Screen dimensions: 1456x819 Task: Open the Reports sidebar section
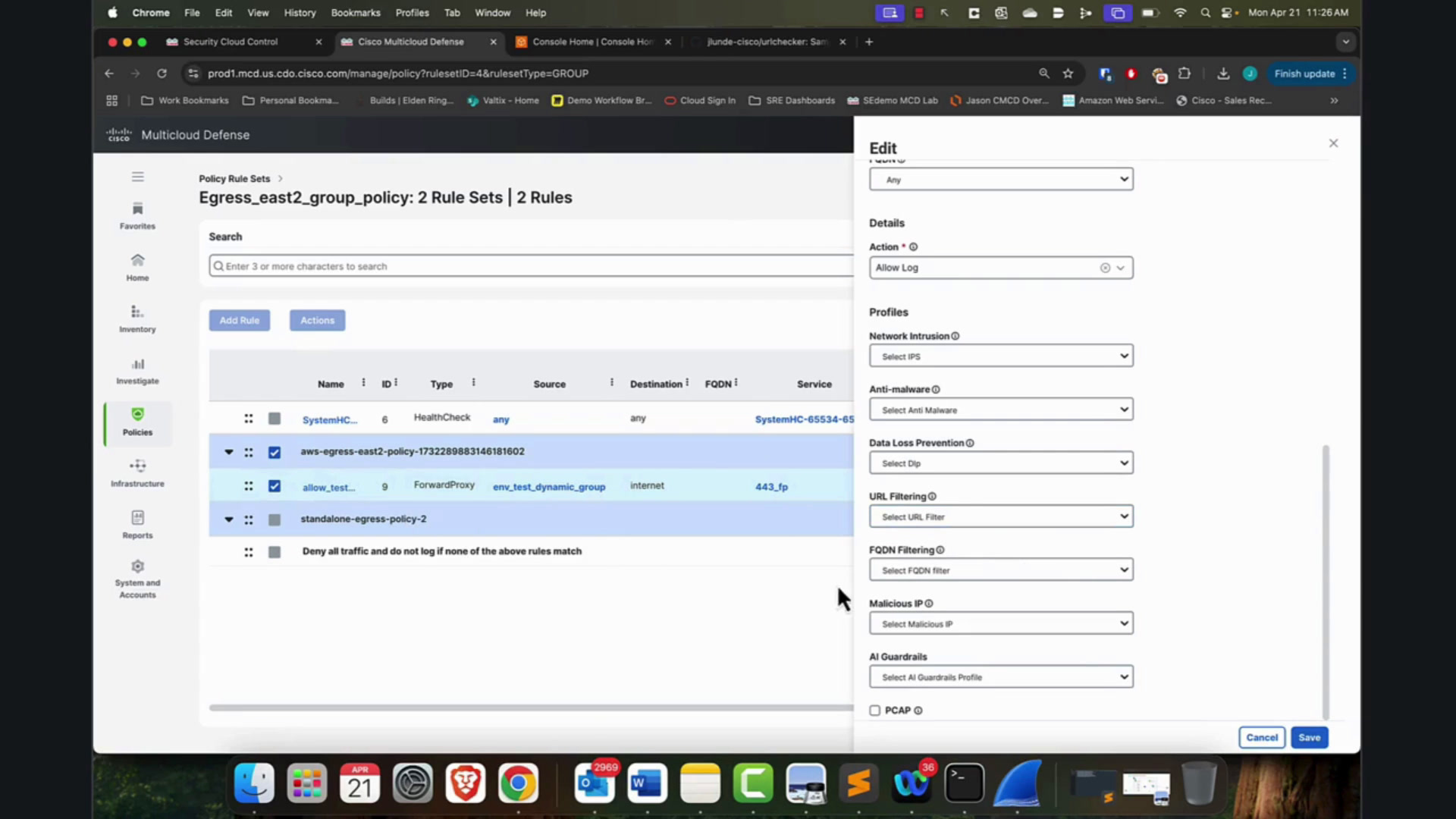[137, 525]
